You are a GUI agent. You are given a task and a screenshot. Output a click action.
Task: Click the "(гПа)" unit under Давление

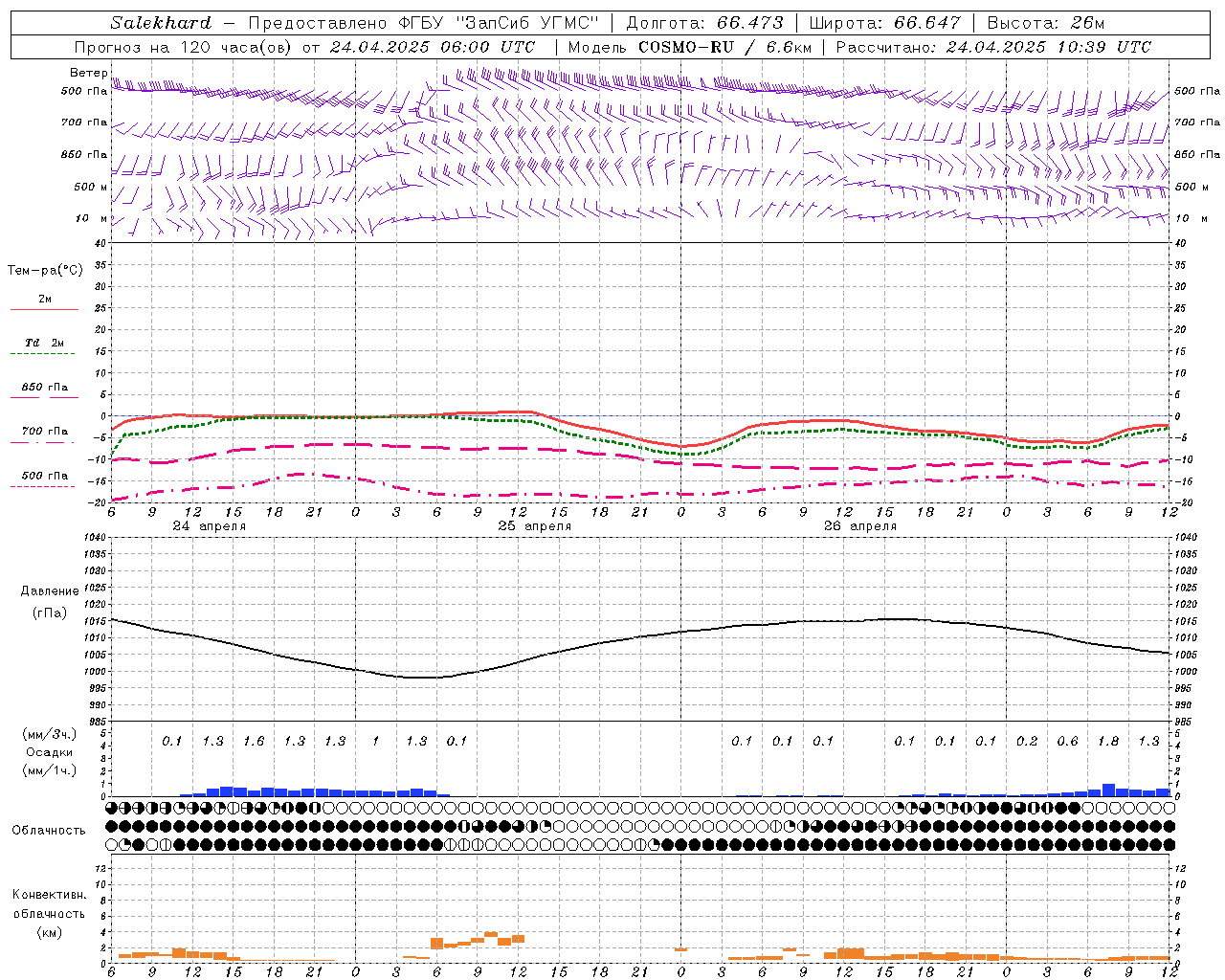[x=50, y=613]
